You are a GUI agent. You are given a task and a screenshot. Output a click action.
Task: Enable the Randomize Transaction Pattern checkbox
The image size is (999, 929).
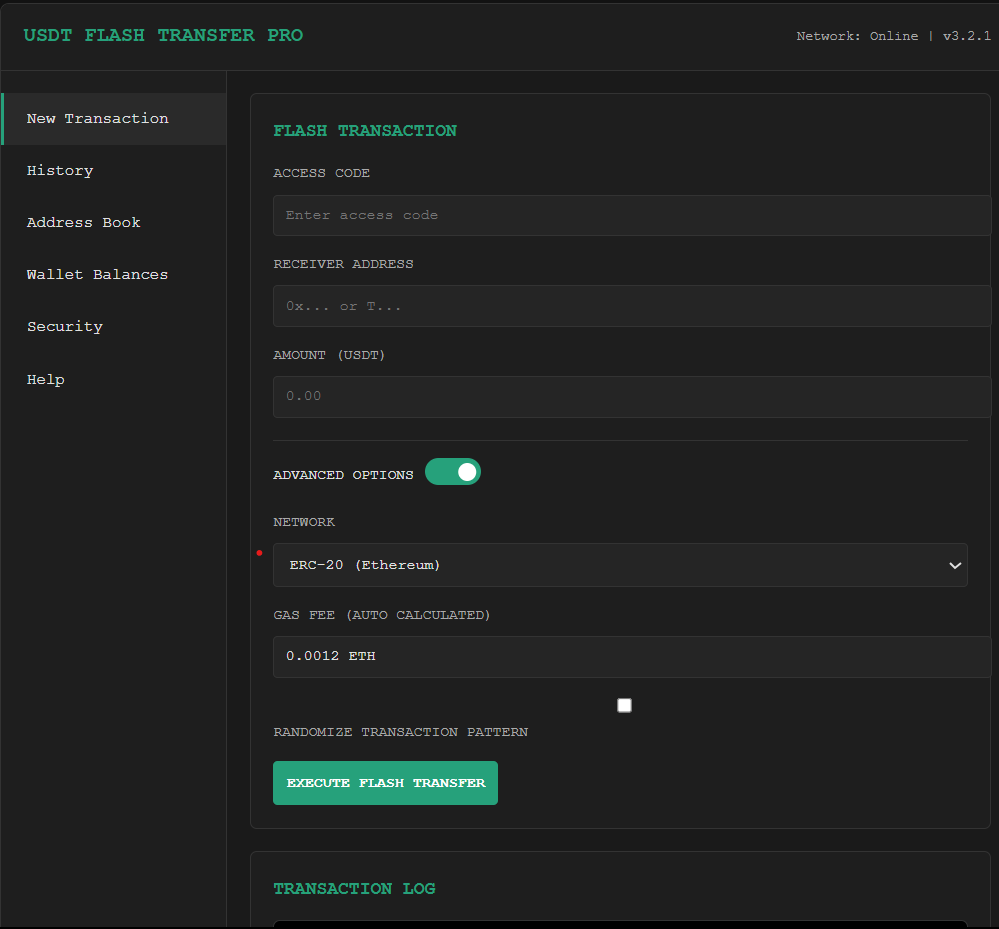(625, 706)
